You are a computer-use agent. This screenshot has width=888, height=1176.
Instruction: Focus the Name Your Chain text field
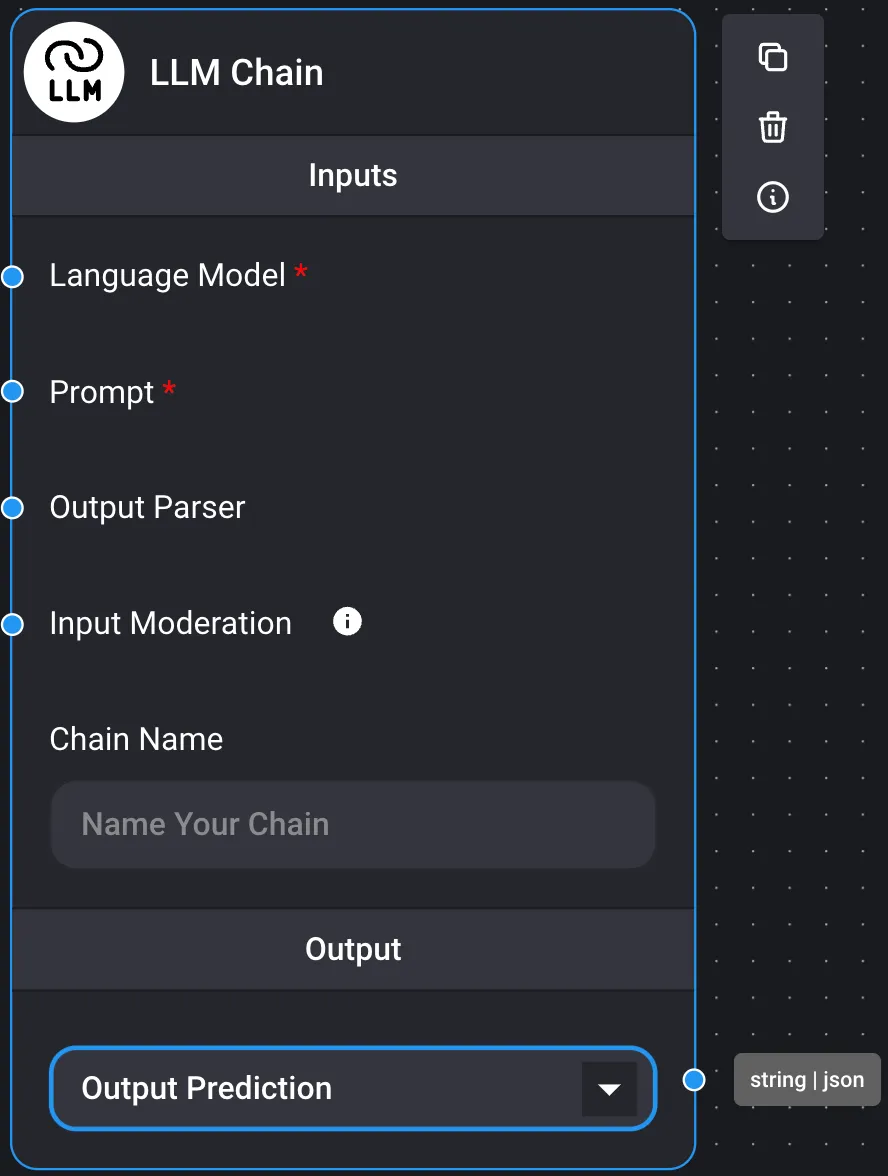click(353, 824)
